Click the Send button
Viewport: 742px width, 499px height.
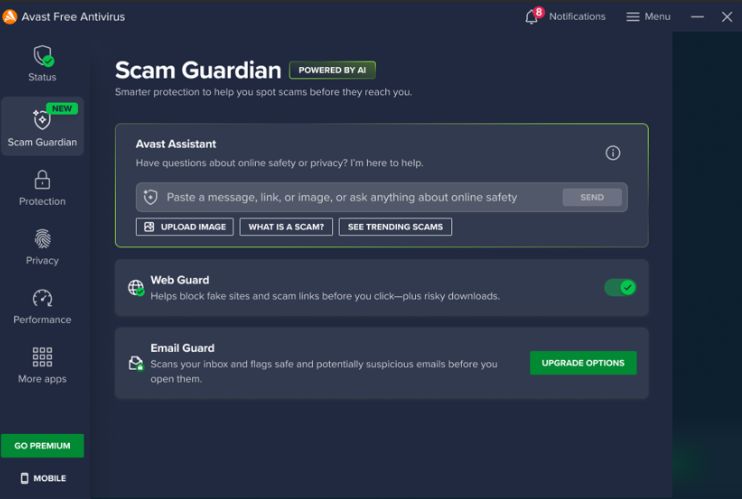[592, 197]
